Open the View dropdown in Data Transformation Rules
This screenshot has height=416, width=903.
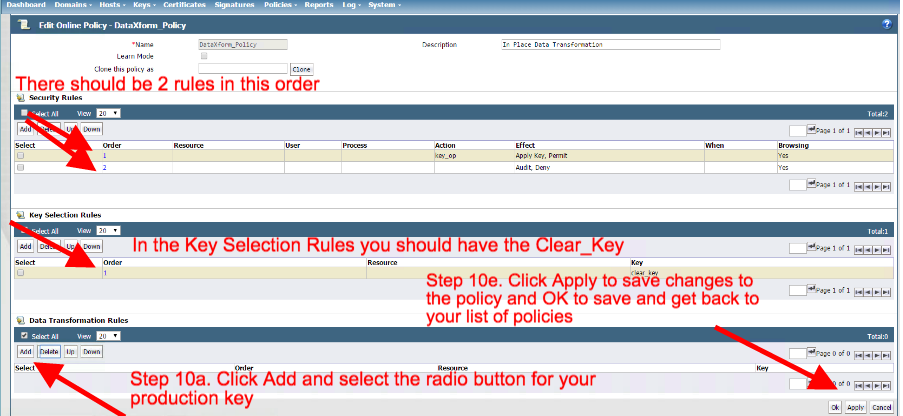(110, 336)
